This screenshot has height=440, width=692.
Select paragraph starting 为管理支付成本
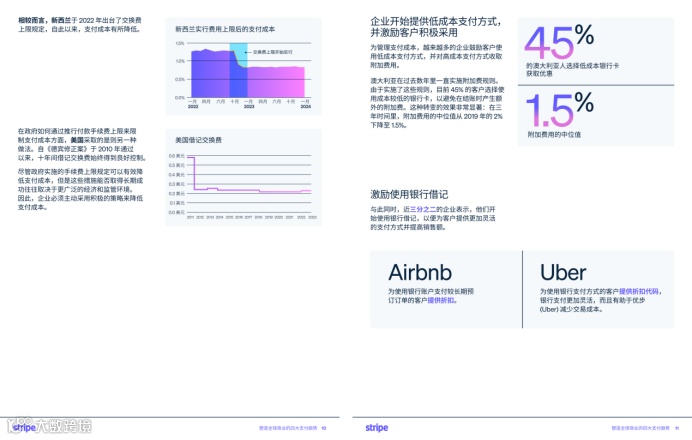click(x=436, y=56)
